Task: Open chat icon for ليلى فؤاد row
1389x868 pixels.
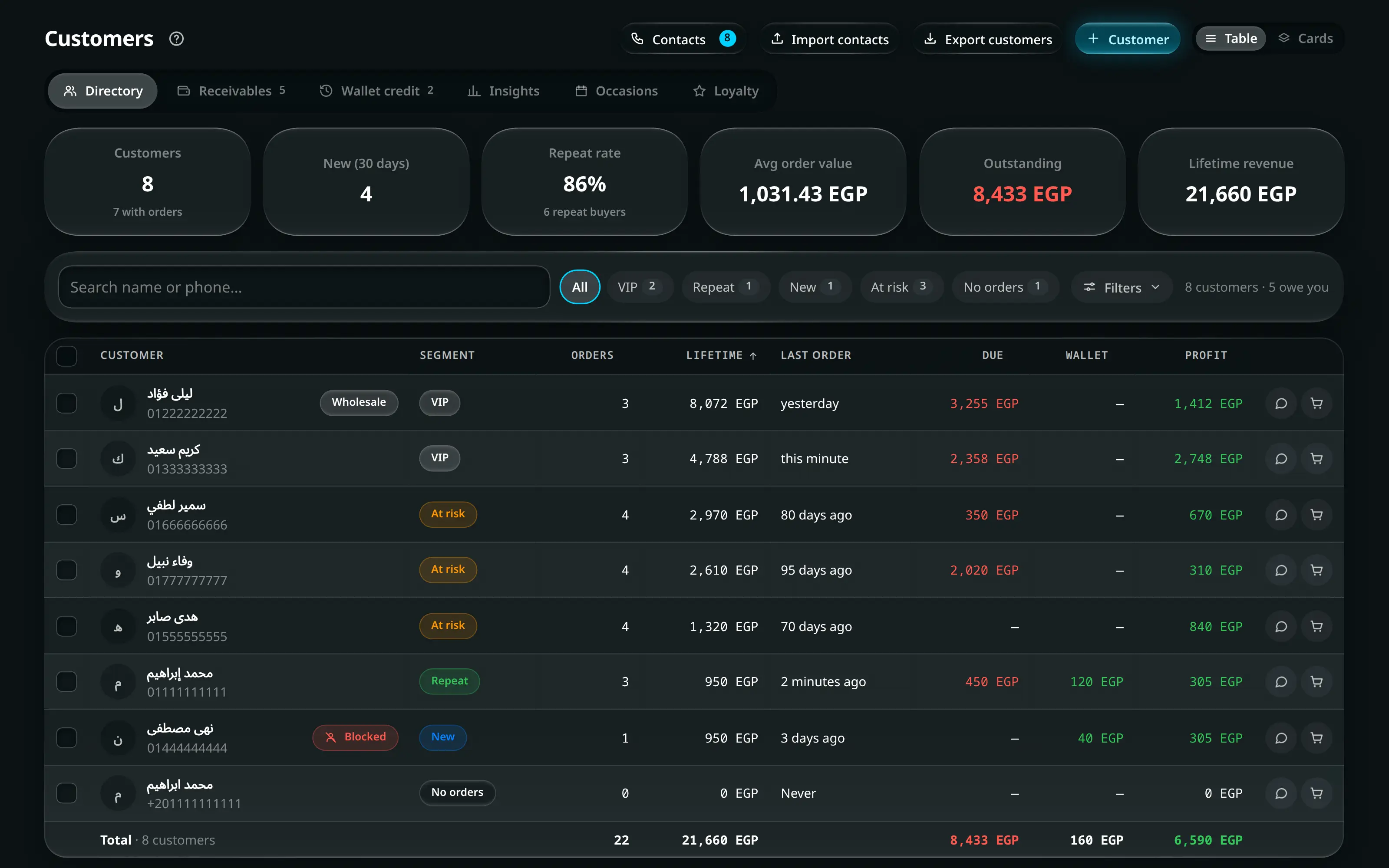Action: click(x=1281, y=404)
